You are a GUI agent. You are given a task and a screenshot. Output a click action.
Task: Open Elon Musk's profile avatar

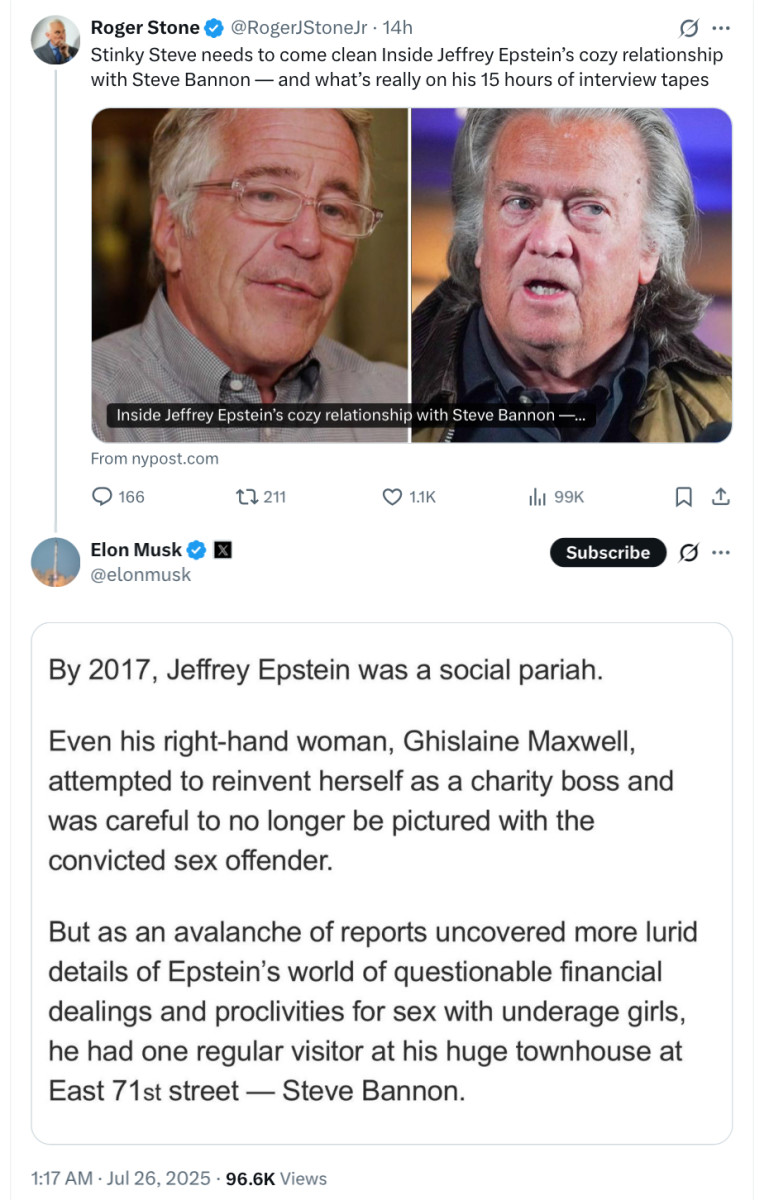(56, 562)
